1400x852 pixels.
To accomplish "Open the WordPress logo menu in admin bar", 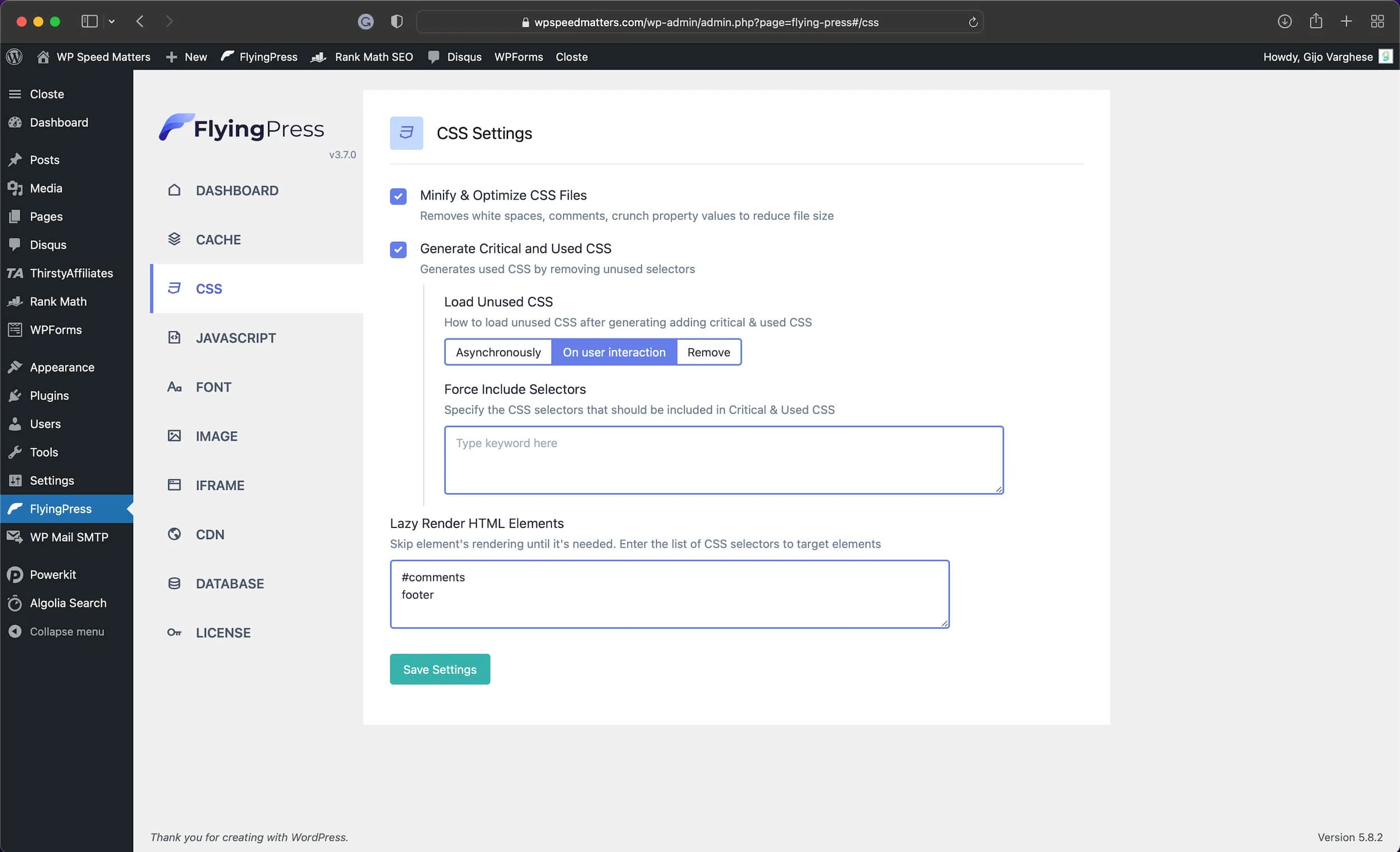I will tap(14, 57).
